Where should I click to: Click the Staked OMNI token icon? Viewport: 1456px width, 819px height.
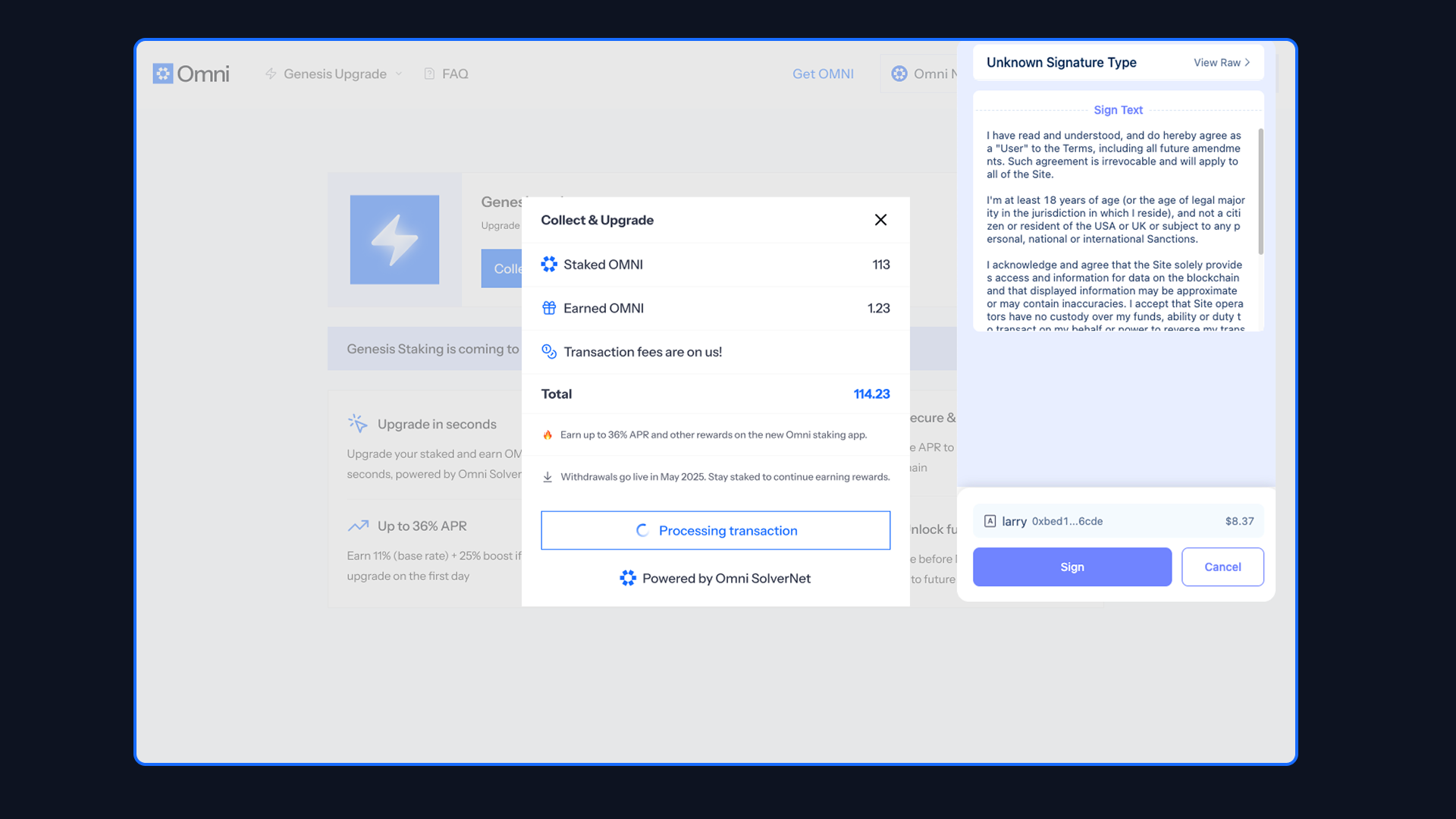point(549,265)
